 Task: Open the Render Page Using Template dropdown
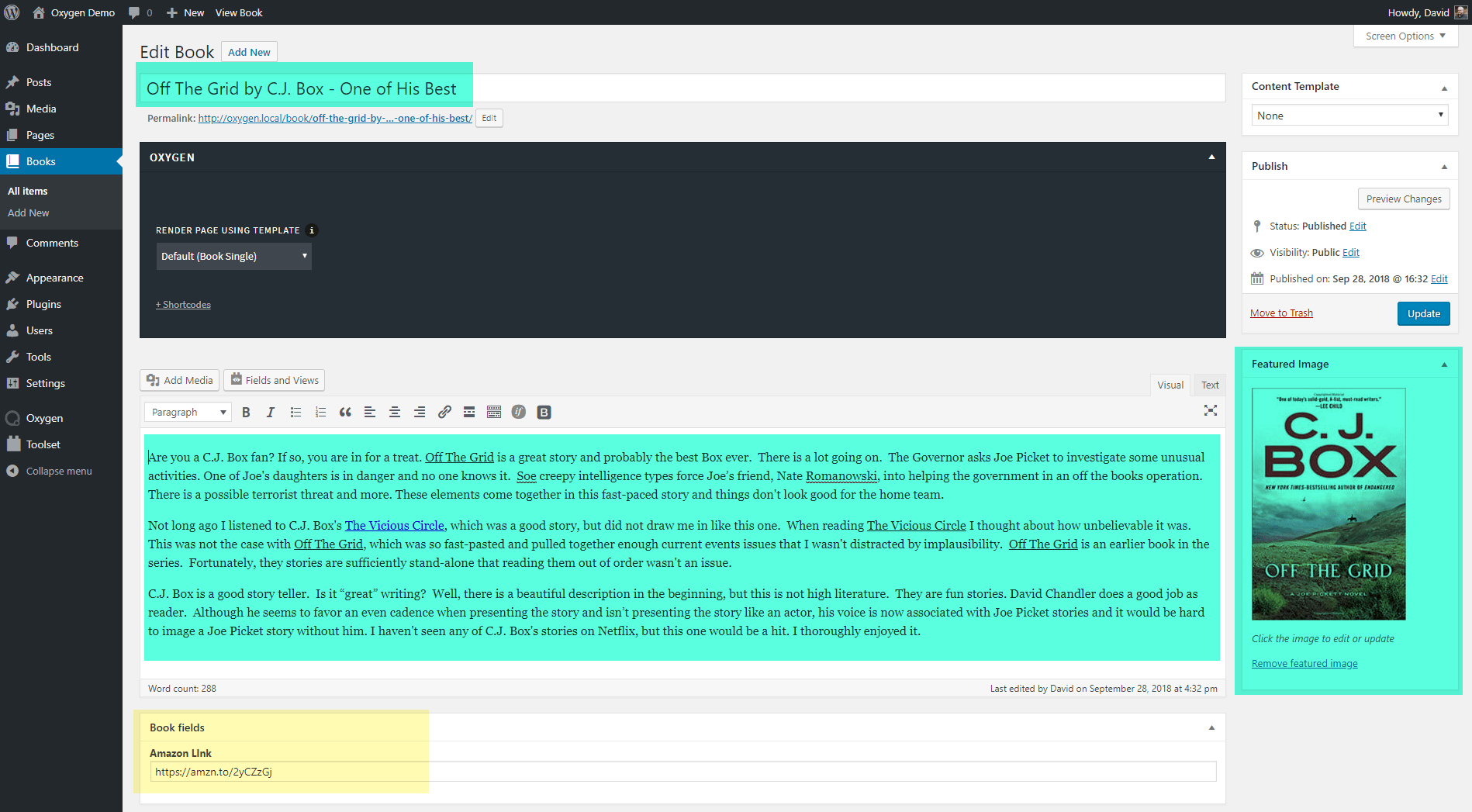point(233,257)
